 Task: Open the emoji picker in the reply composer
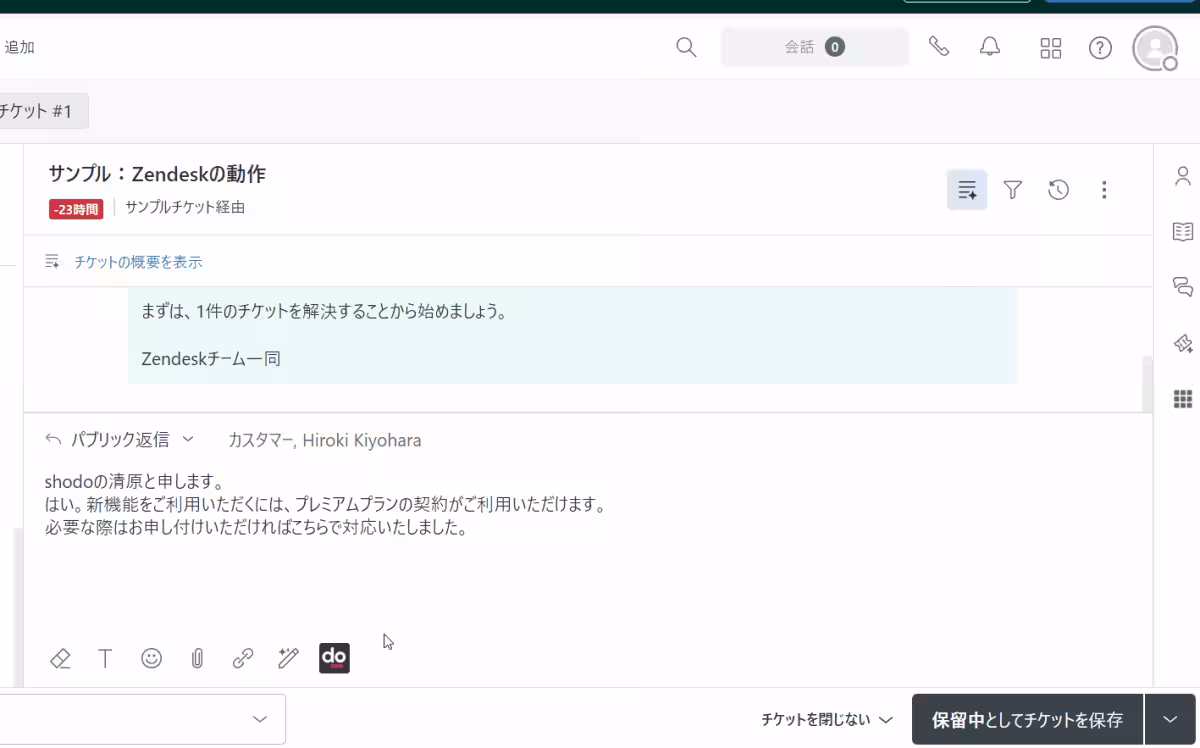(151, 658)
